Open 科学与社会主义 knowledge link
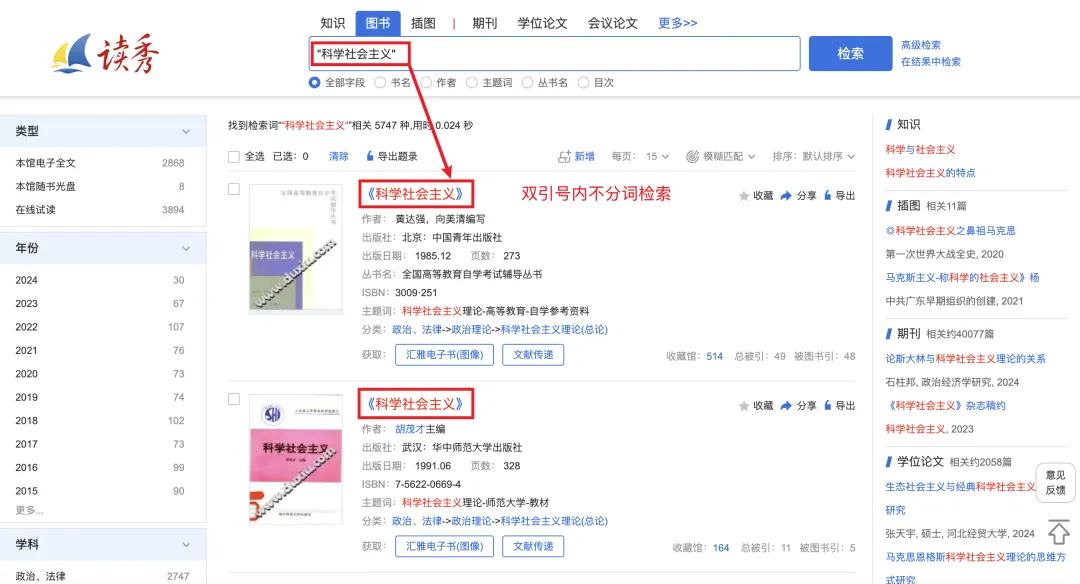Image resolution: width=1080 pixels, height=584 pixels. (x=920, y=149)
